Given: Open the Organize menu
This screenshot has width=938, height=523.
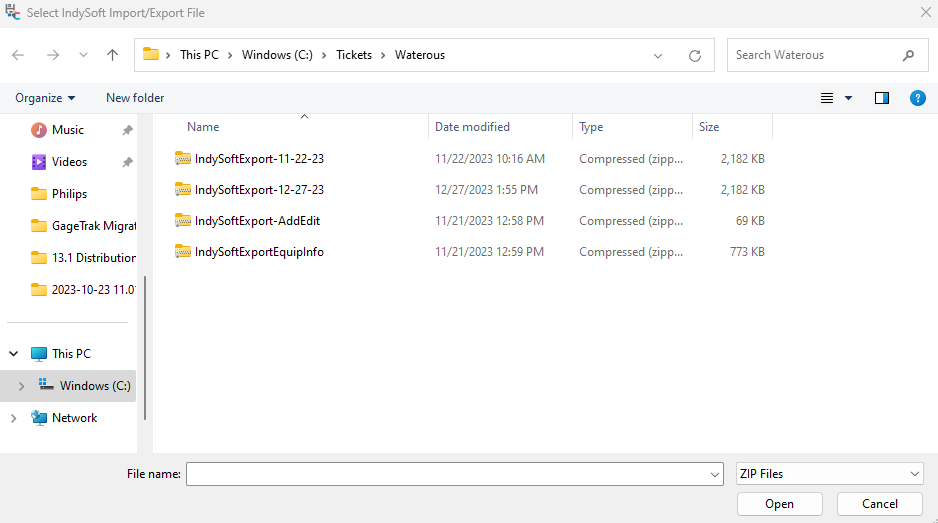Looking at the screenshot, I should (x=45, y=98).
